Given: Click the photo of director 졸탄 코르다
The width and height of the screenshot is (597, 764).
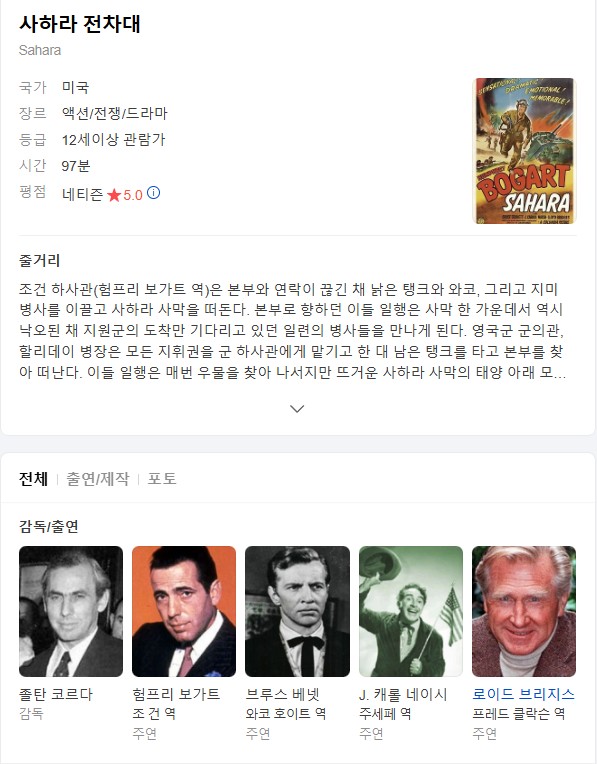Looking at the screenshot, I should click(x=71, y=611).
